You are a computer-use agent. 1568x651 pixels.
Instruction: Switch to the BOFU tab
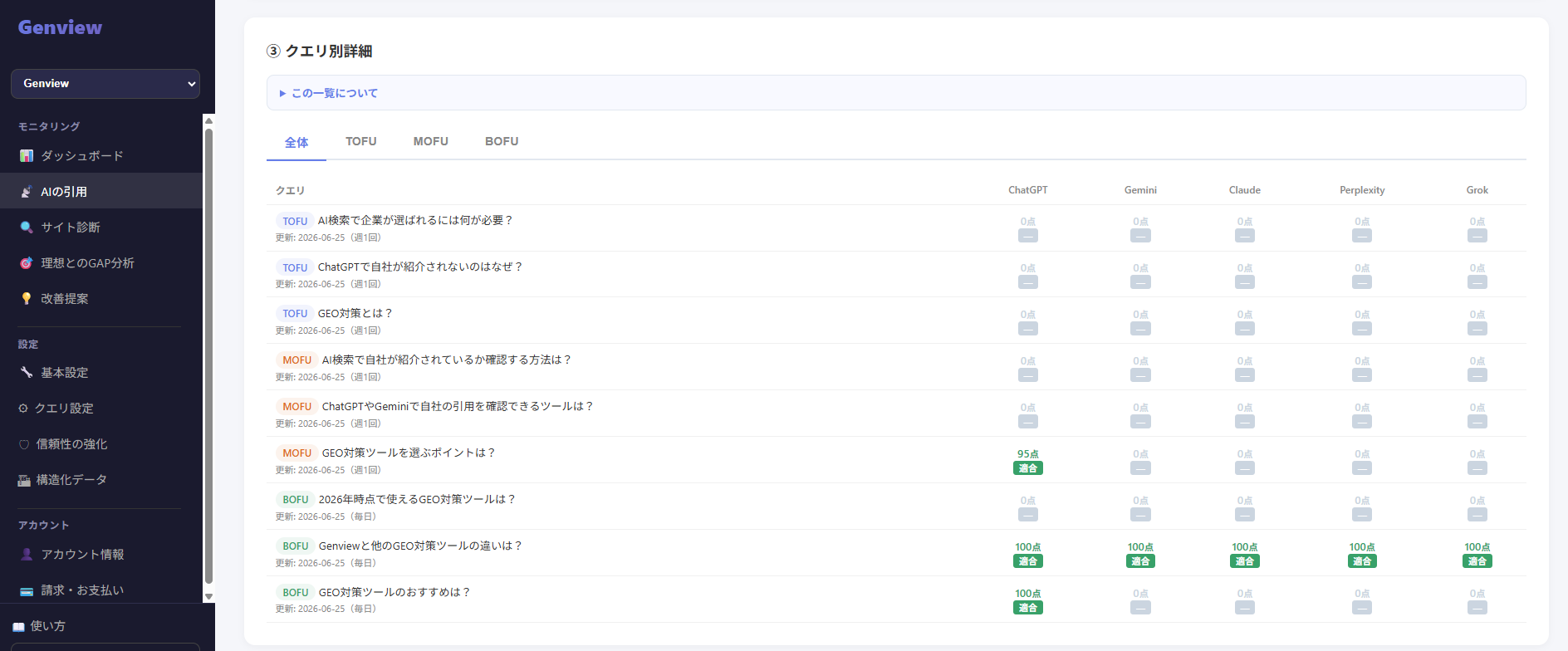pyautogui.click(x=502, y=142)
